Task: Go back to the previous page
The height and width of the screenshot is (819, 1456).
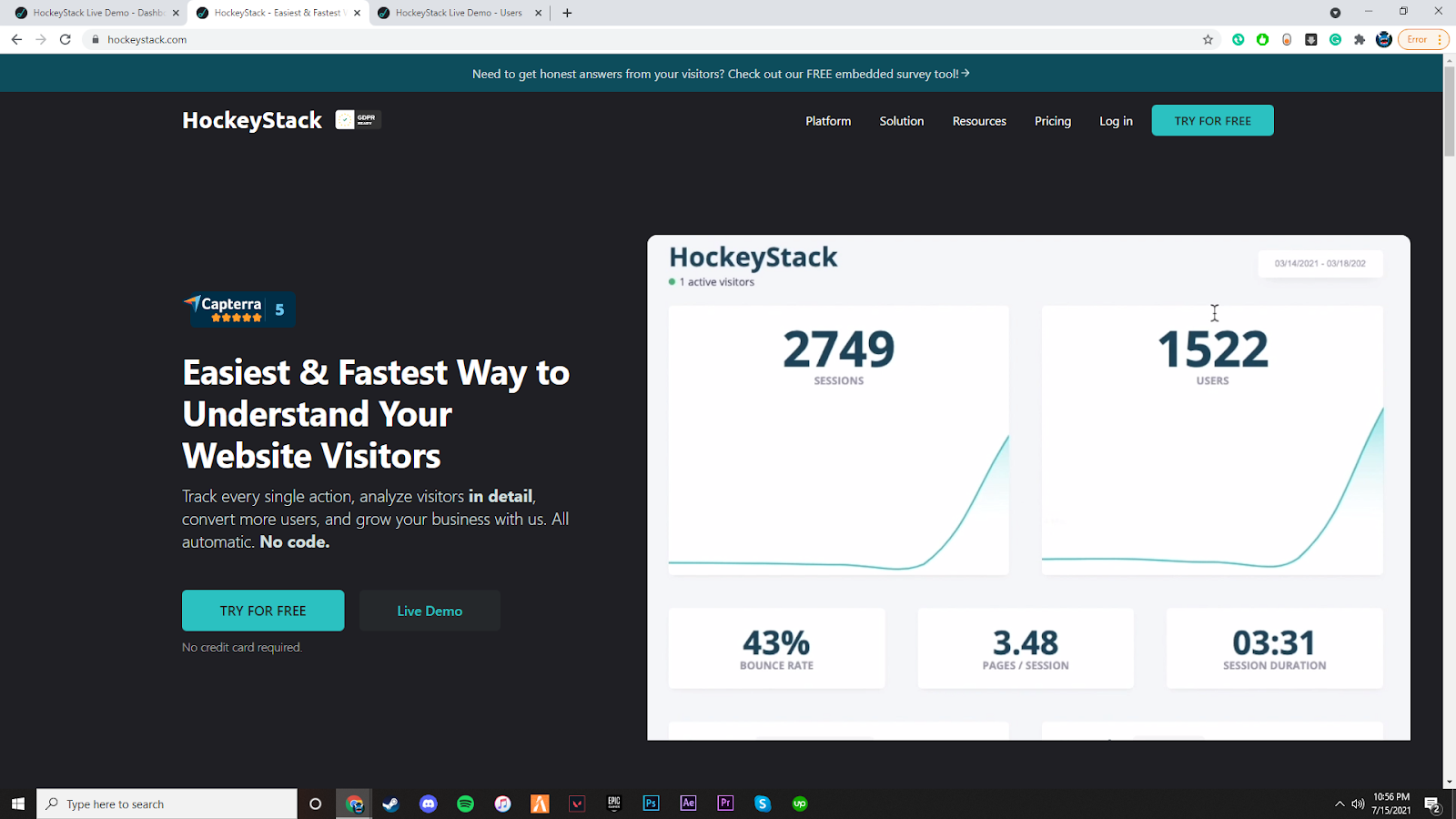Action: tap(16, 39)
